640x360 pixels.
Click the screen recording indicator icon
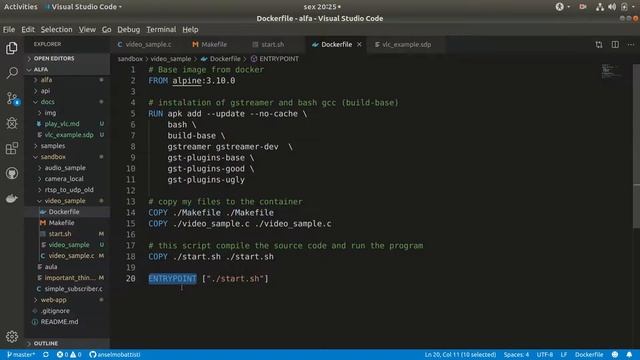tap(582, 7)
